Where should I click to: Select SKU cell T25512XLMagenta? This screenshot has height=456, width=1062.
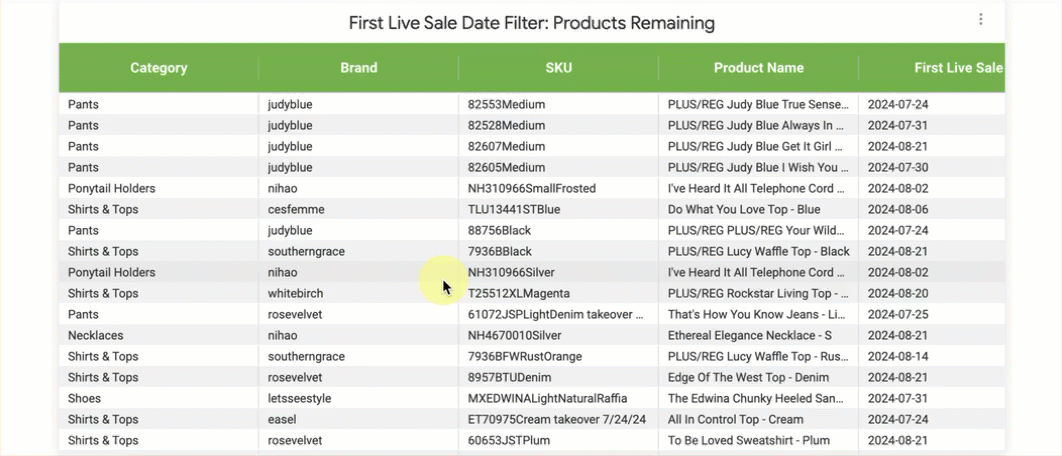(x=518, y=293)
